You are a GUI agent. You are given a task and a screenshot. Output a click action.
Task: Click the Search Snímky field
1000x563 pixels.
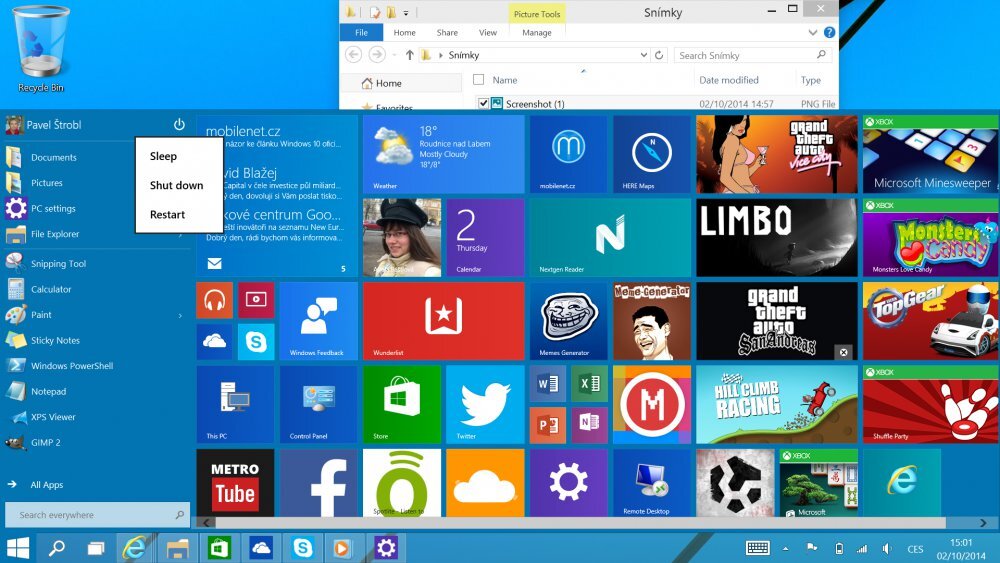(753, 55)
